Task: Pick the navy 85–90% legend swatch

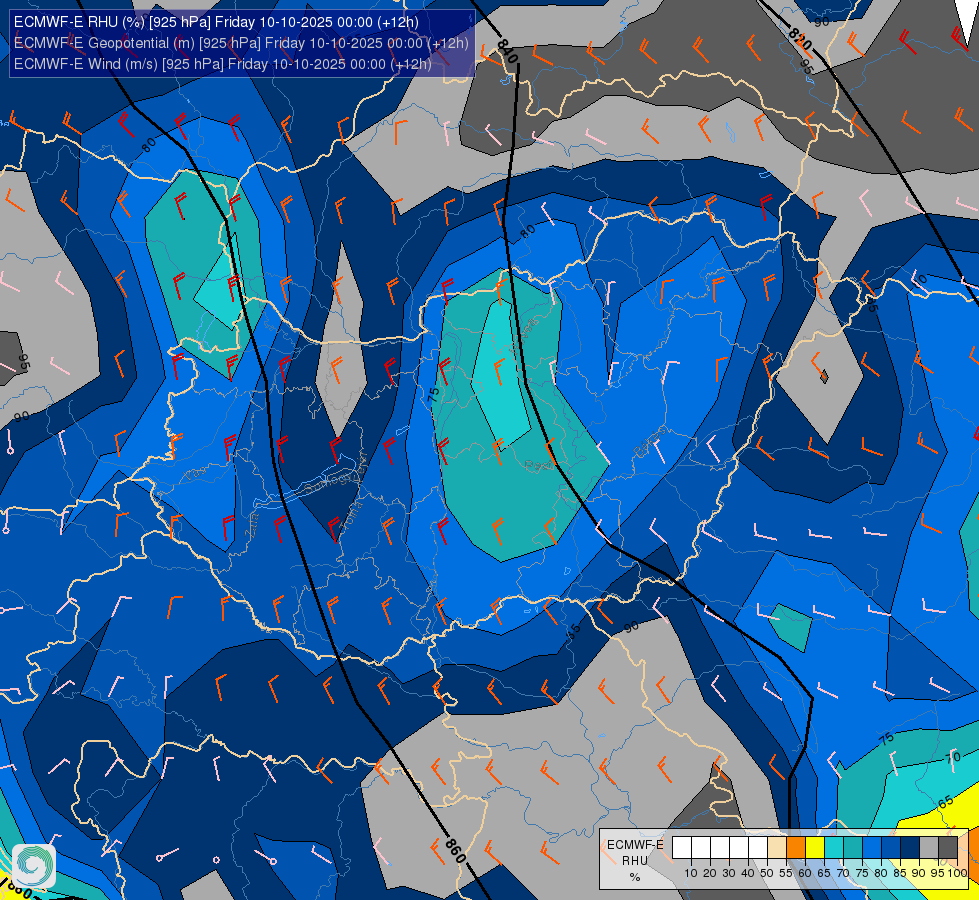Action: point(910,847)
